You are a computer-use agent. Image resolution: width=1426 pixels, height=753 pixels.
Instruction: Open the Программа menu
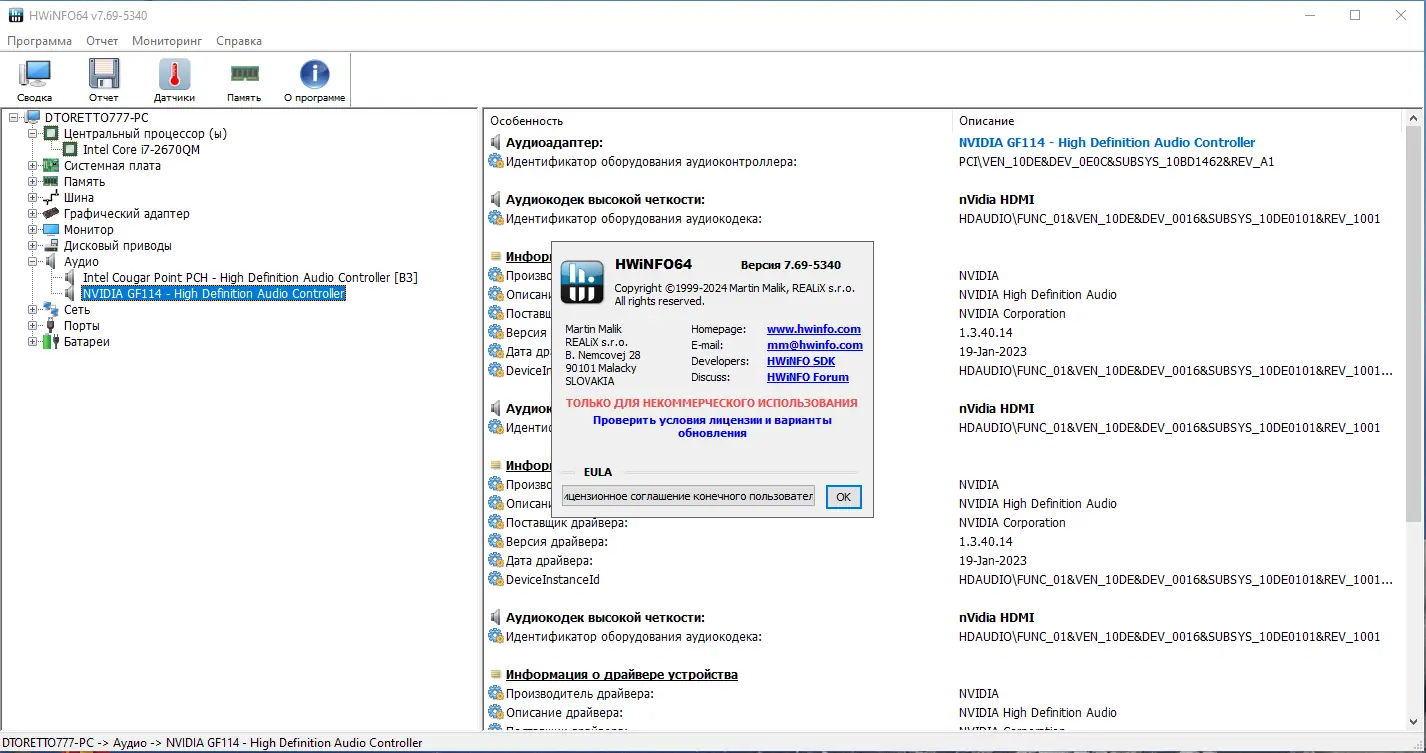[40, 41]
